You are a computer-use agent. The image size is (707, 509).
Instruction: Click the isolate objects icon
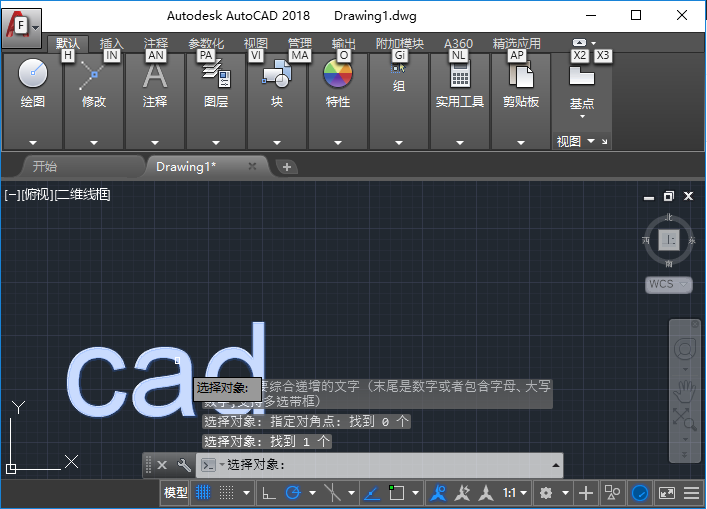612,493
